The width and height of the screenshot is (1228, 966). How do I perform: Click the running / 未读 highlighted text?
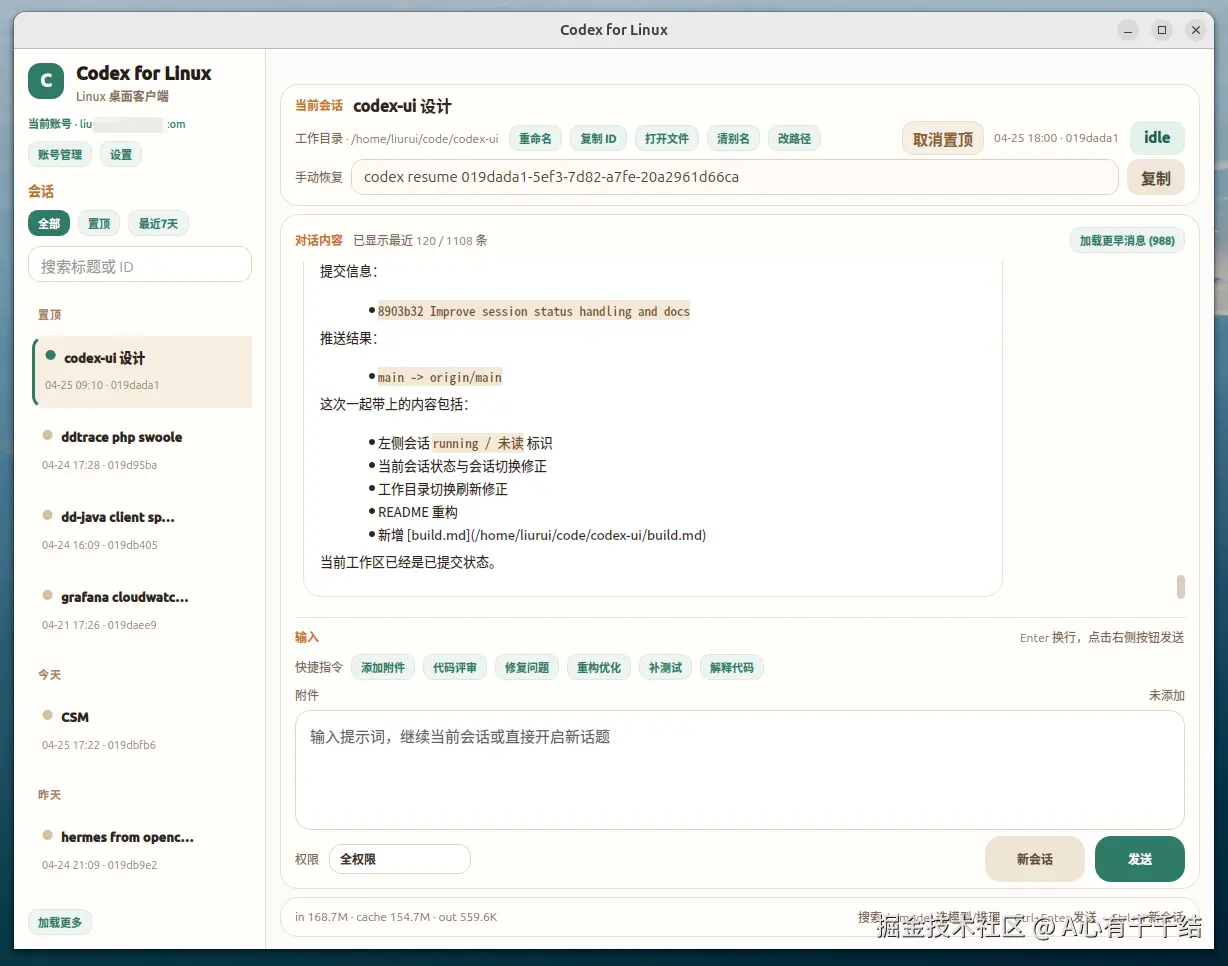pyautogui.click(x=478, y=443)
